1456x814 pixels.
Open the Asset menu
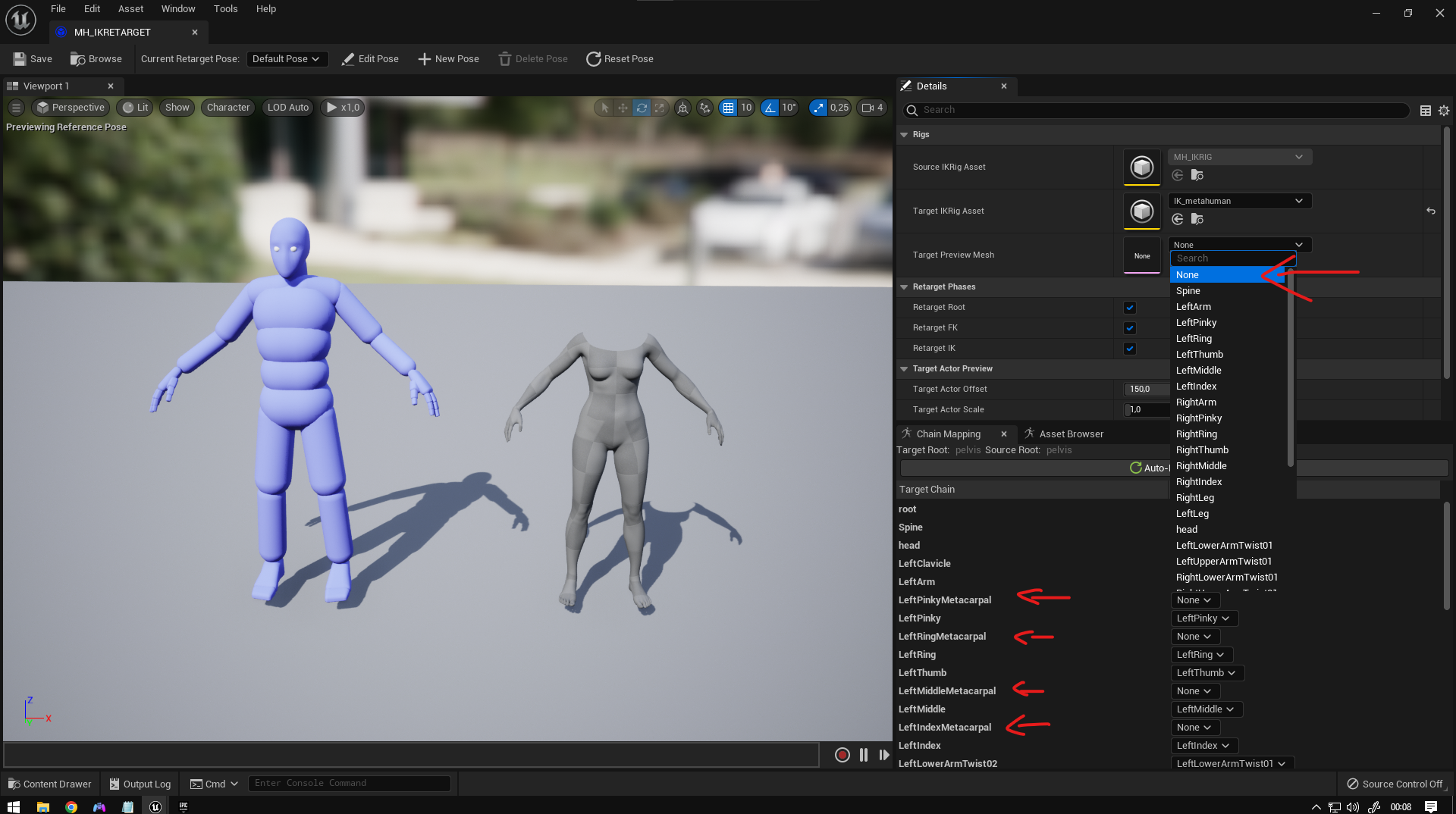pos(130,9)
